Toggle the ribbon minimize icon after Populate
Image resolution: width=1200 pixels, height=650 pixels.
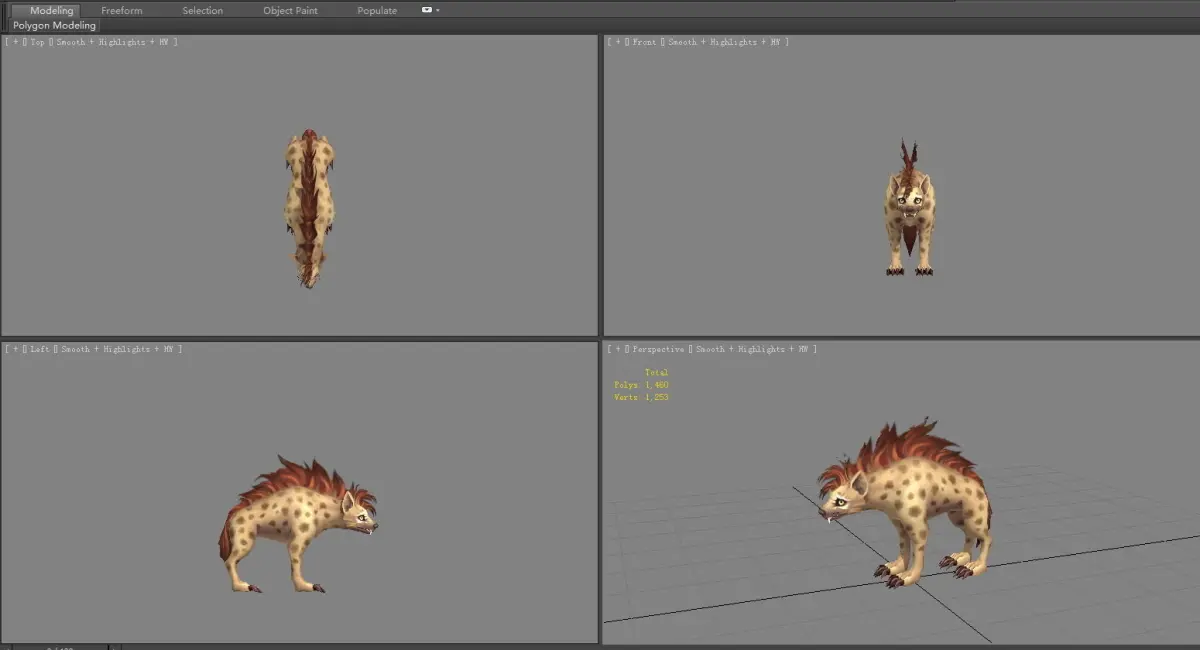[x=427, y=10]
